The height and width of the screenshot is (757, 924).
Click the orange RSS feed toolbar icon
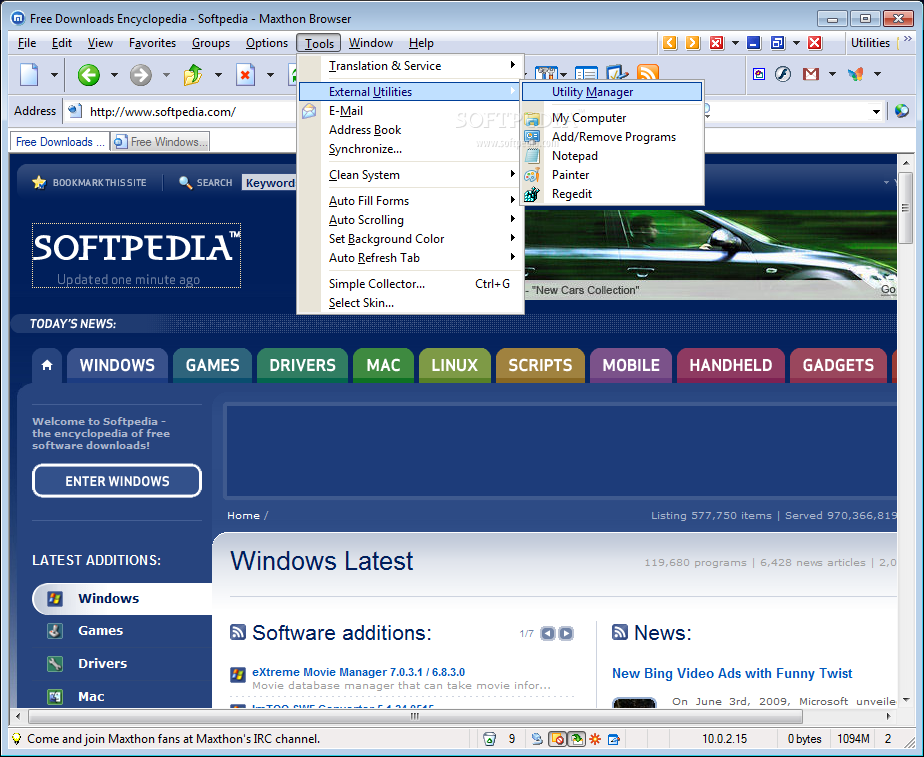point(648,72)
